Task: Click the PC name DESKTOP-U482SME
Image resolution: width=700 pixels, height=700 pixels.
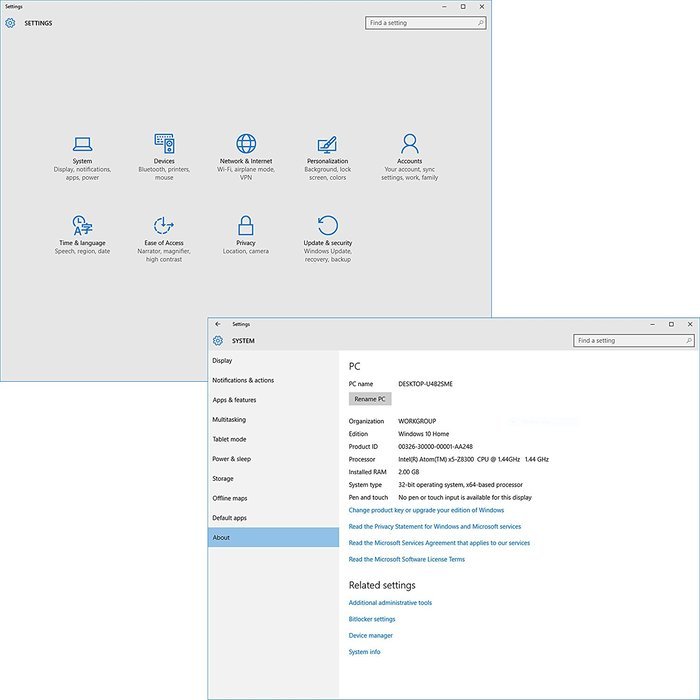Action: [425, 384]
